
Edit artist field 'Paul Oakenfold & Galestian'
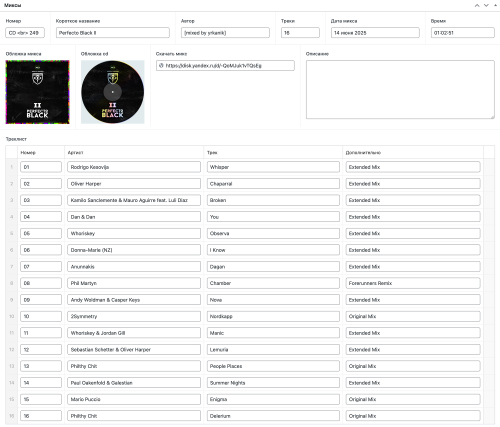tap(134, 383)
